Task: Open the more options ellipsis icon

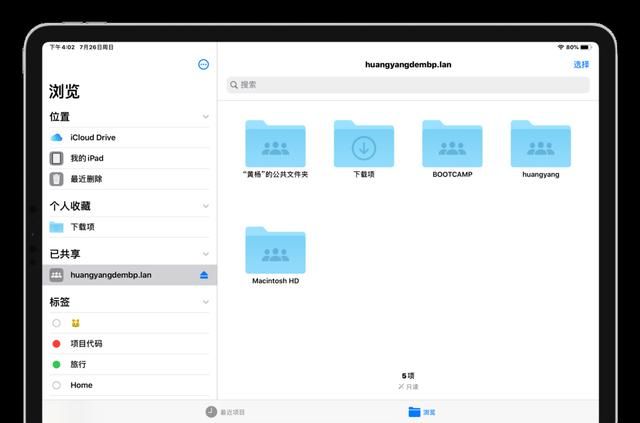Action: click(203, 65)
